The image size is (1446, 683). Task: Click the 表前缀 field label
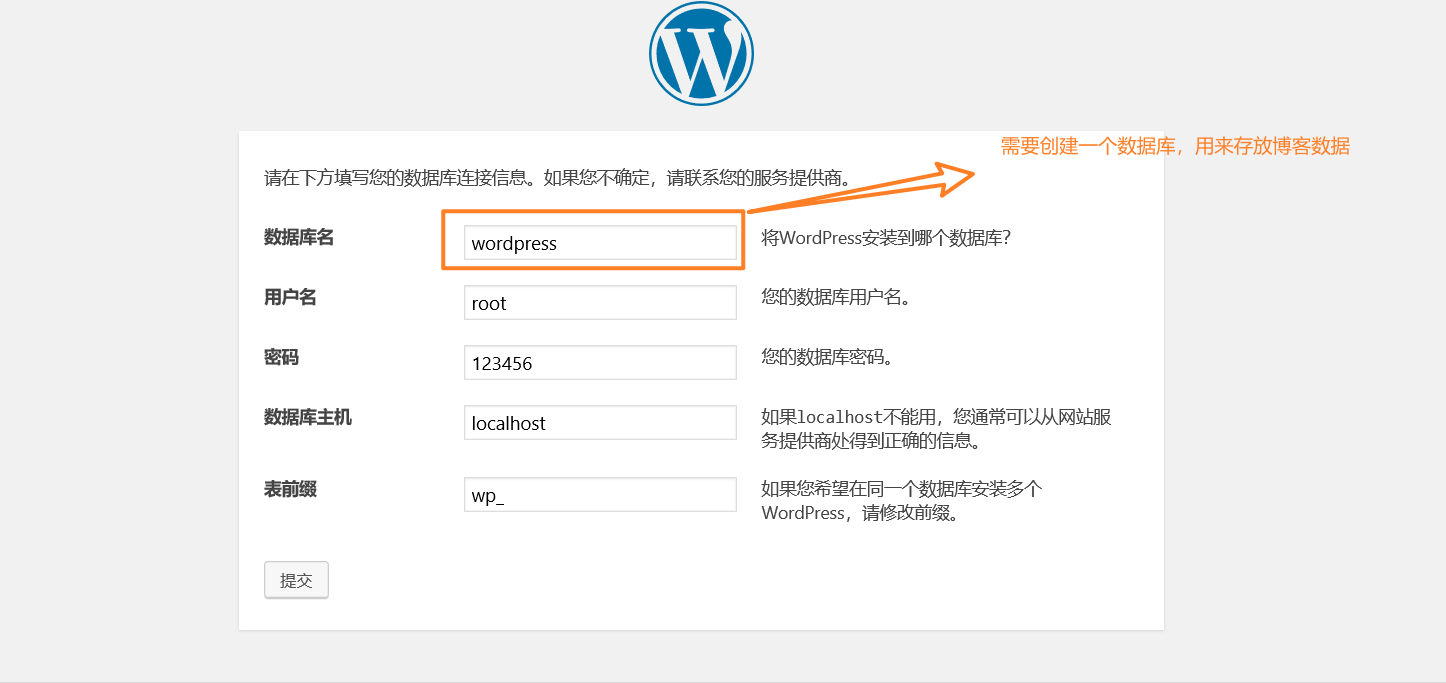pyautogui.click(x=290, y=489)
